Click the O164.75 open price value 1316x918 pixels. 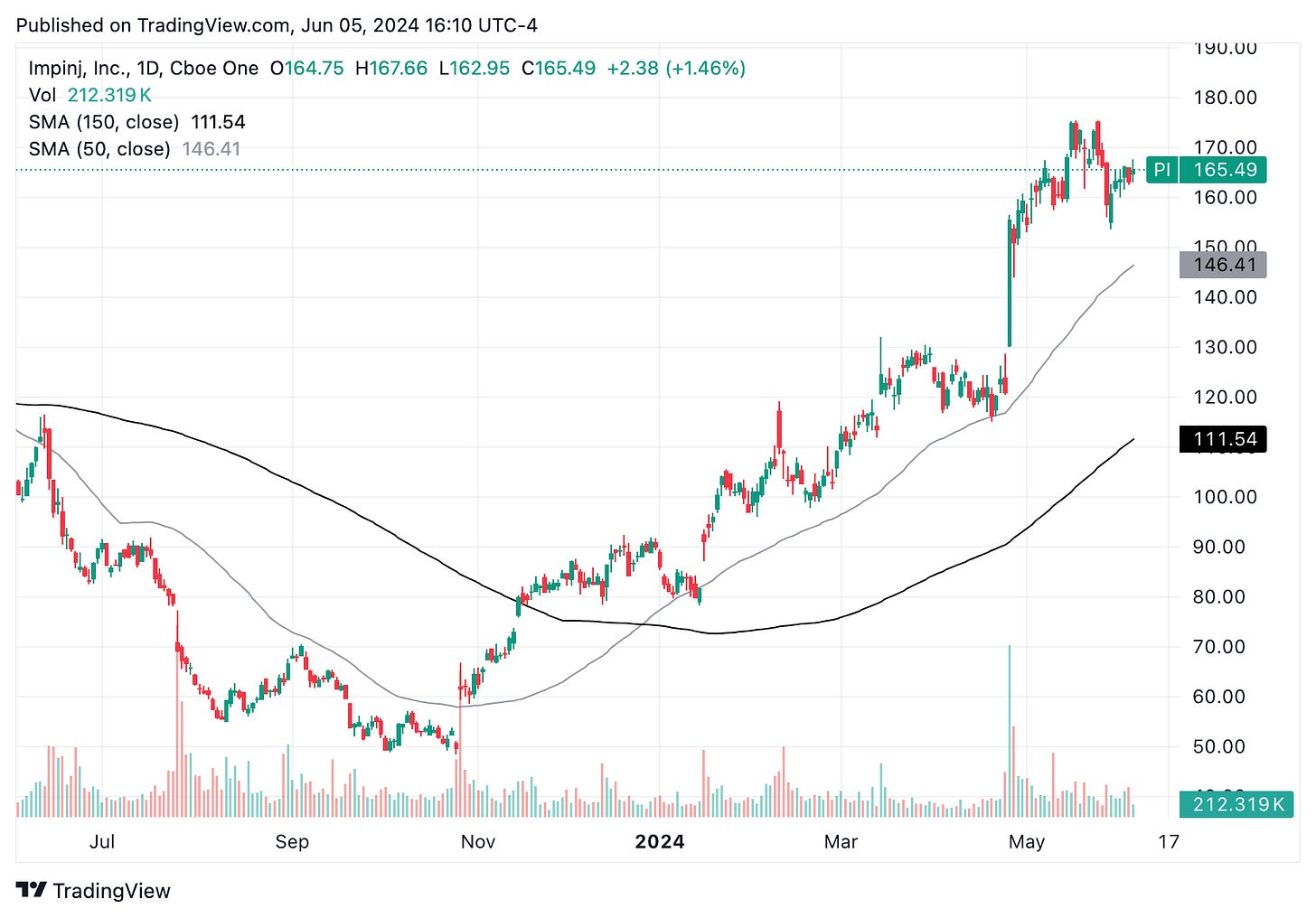(x=306, y=69)
